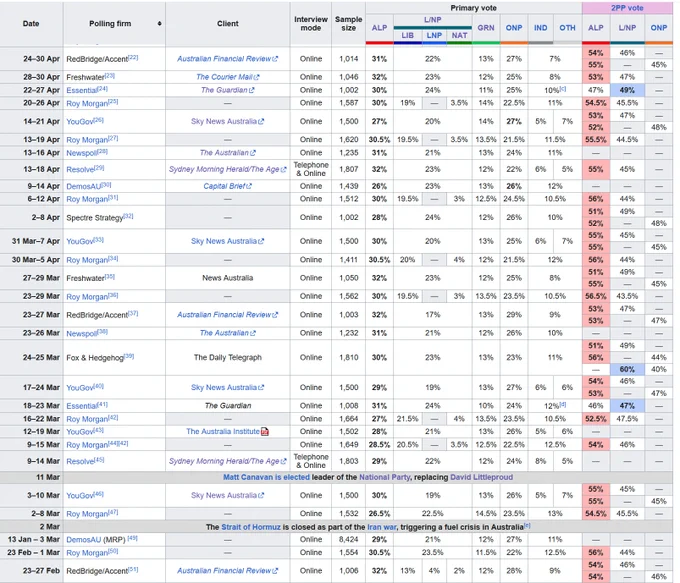Click the Date column header
This screenshot has width=680, height=583.
tap(31, 23)
